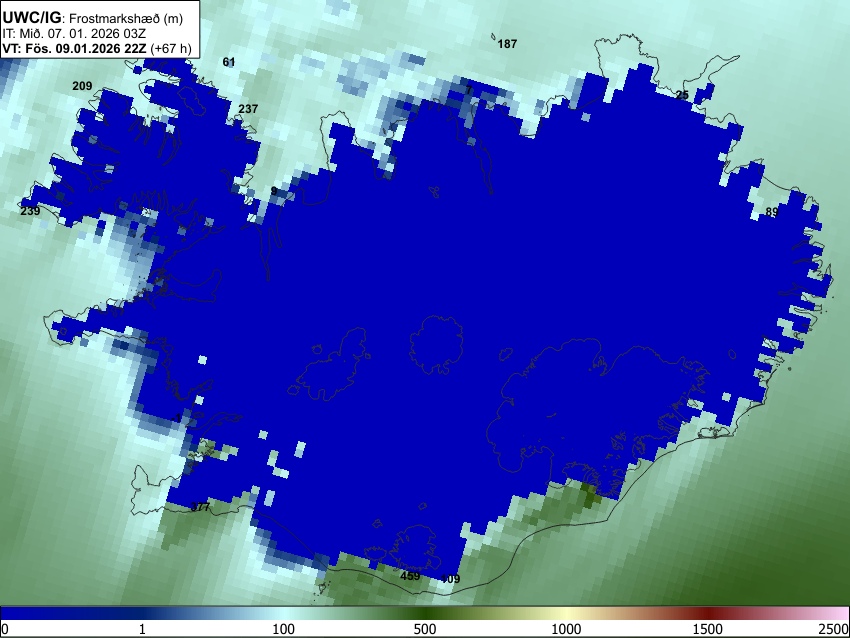850x638 pixels.
Task: Click the map value 459
Action: (x=410, y=576)
